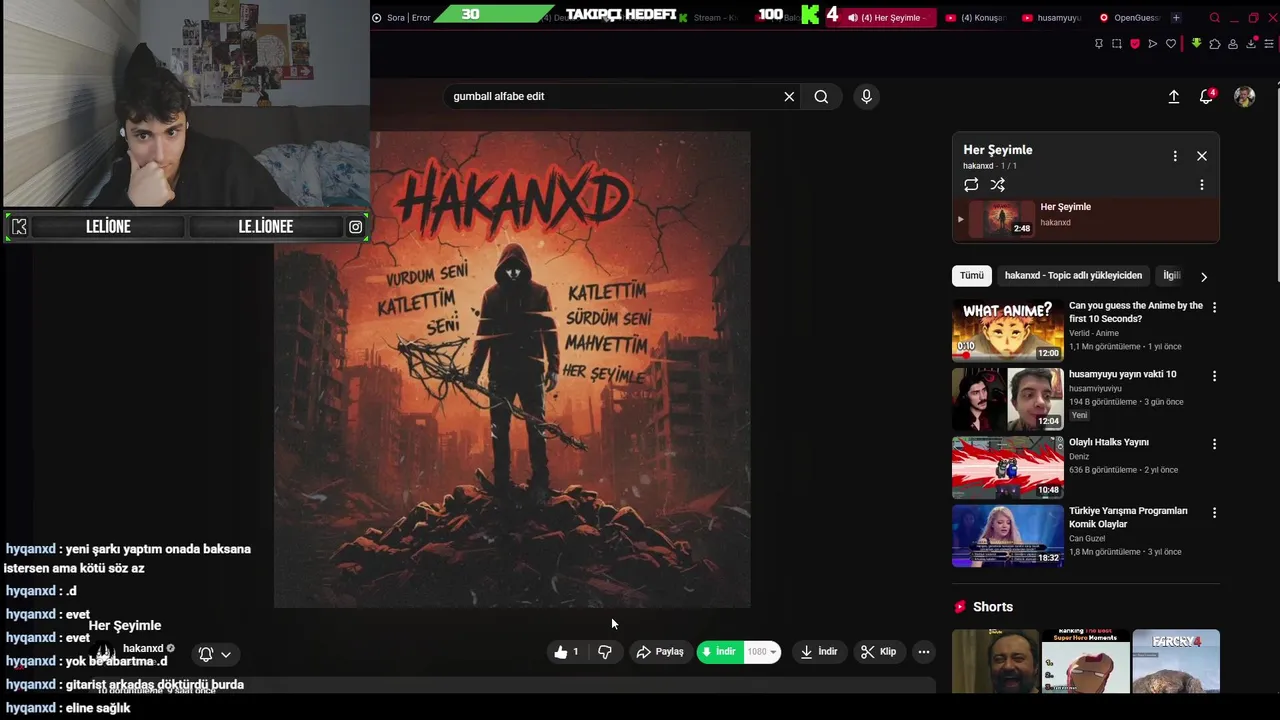This screenshot has width=1280, height=720.
Task: Select the hakanxd - Topic adlı yükleyiciden chip
Action: [x=1073, y=276]
